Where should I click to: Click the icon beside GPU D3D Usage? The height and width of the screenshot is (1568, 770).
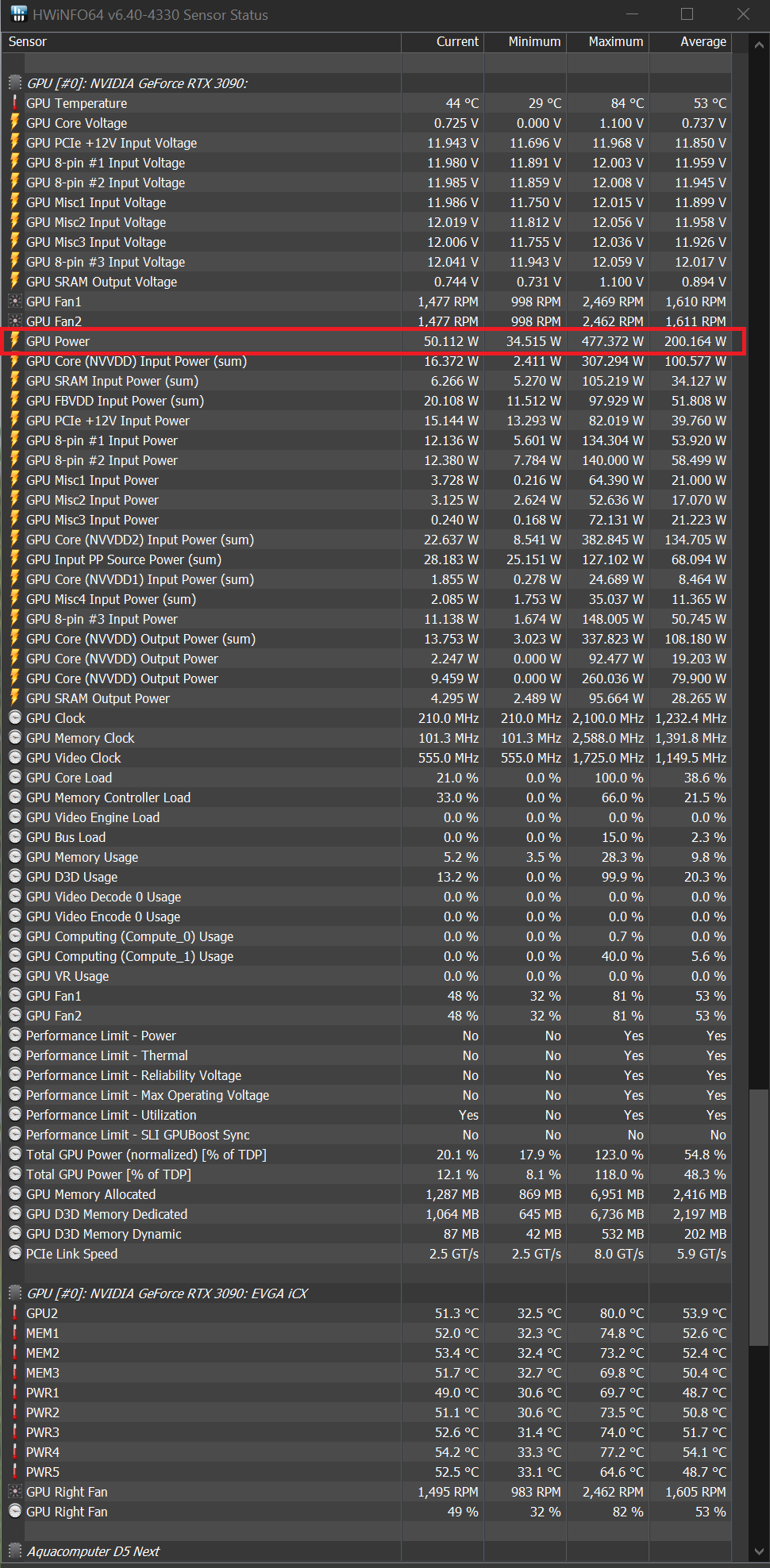(x=14, y=877)
